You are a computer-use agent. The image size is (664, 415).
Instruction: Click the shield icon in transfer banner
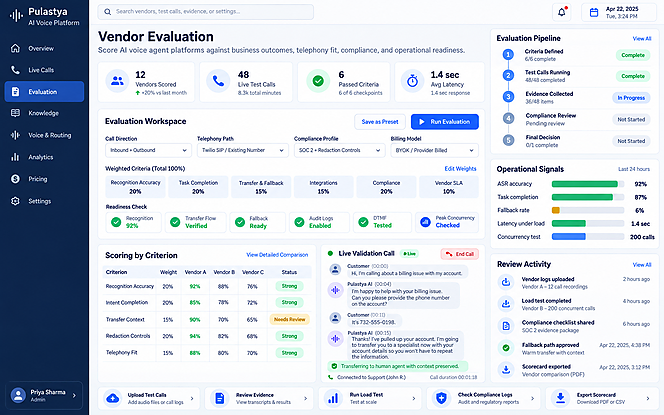click(x=334, y=366)
